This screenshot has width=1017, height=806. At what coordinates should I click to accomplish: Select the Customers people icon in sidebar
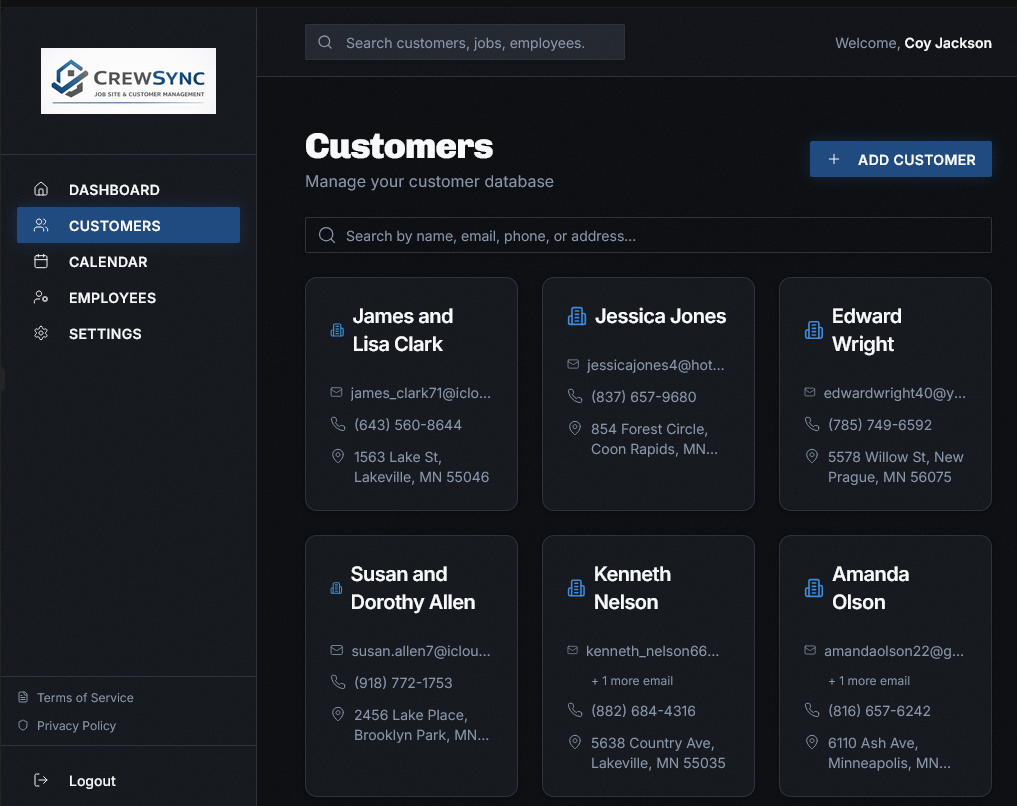pos(40,225)
